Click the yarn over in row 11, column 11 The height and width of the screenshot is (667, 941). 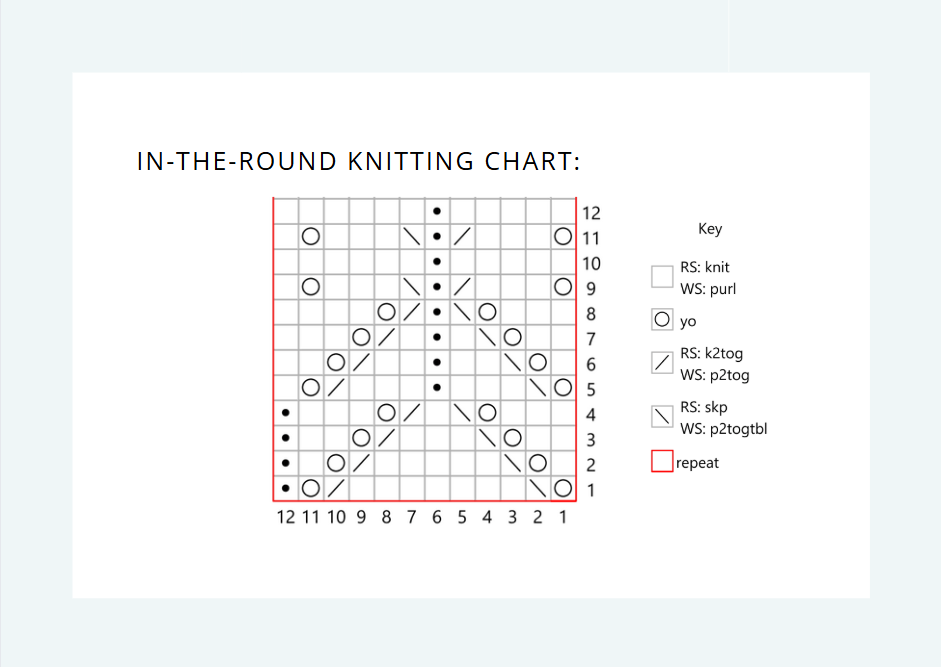pyautogui.click(x=311, y=237)
